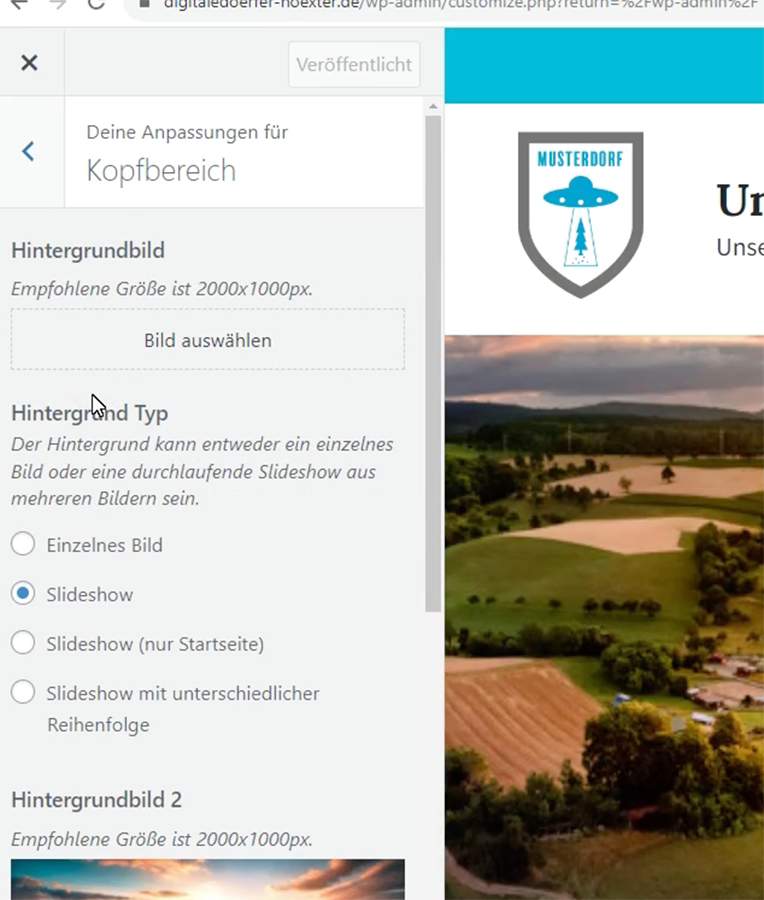Open the Hintergrundbild 2 sunset thumbnail
This screenshot has width=764, height=900.
click(x=208, y=879)
